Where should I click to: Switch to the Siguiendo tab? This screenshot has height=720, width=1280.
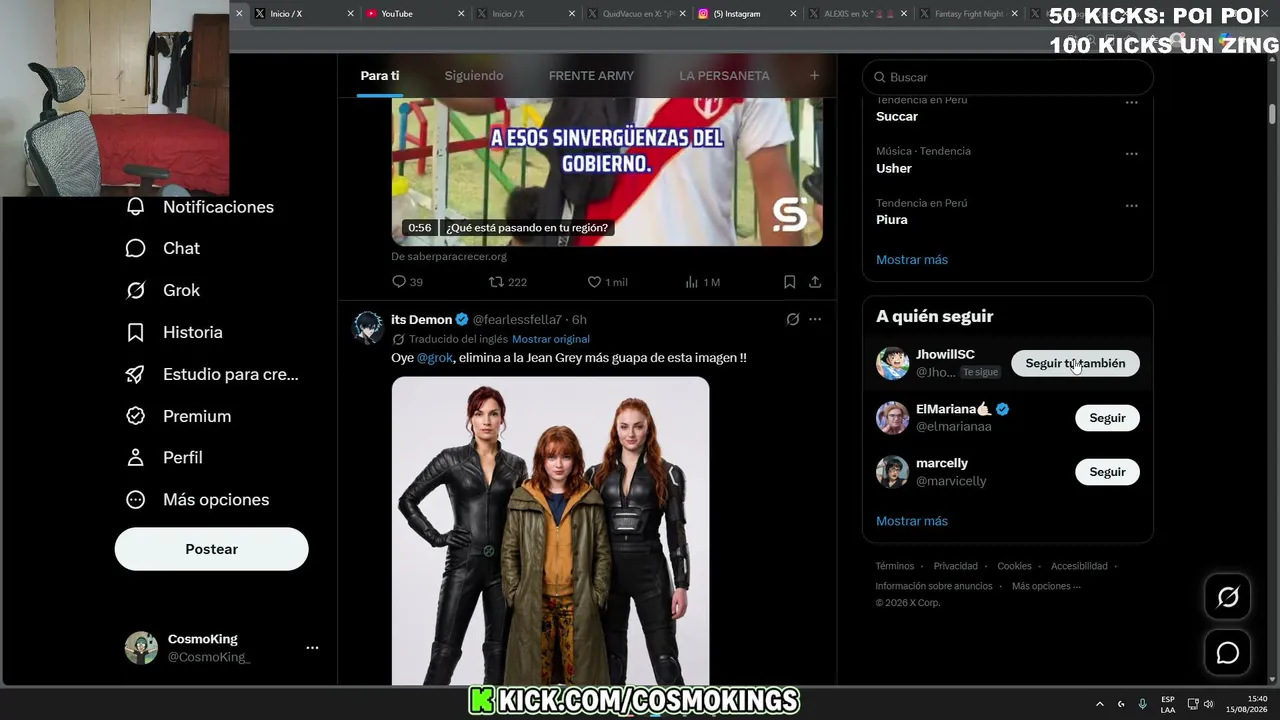click(474, 76)
